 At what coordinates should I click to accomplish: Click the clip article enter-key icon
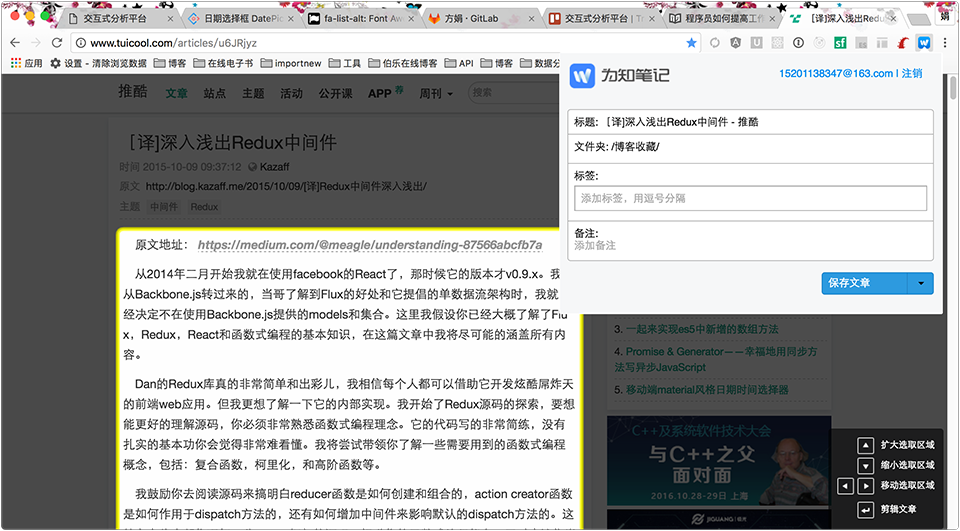pos(865,510)
